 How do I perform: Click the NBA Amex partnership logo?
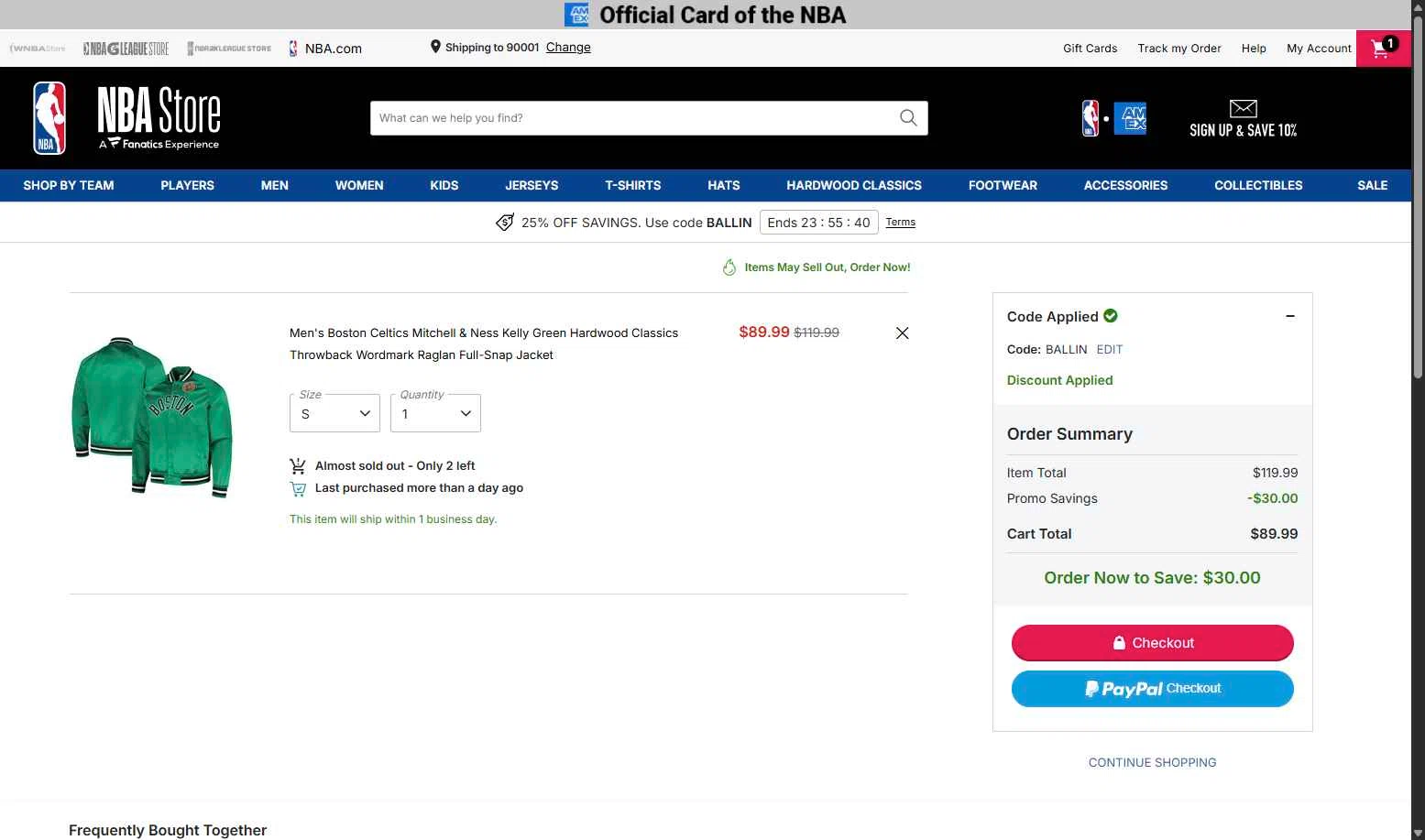click(1114, 119)
